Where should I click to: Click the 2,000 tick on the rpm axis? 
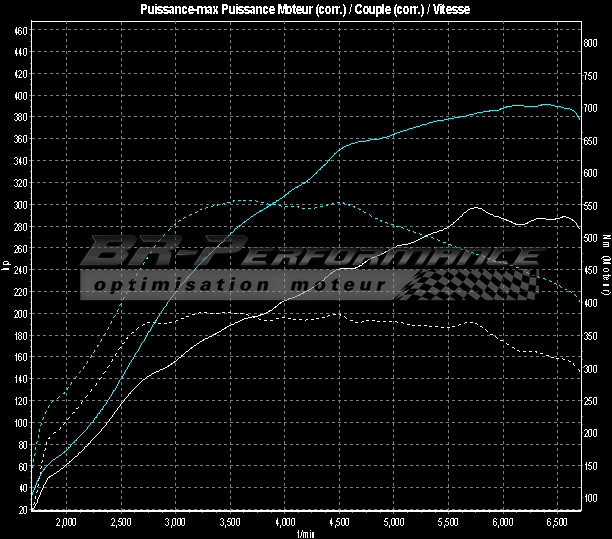point(66,521)
